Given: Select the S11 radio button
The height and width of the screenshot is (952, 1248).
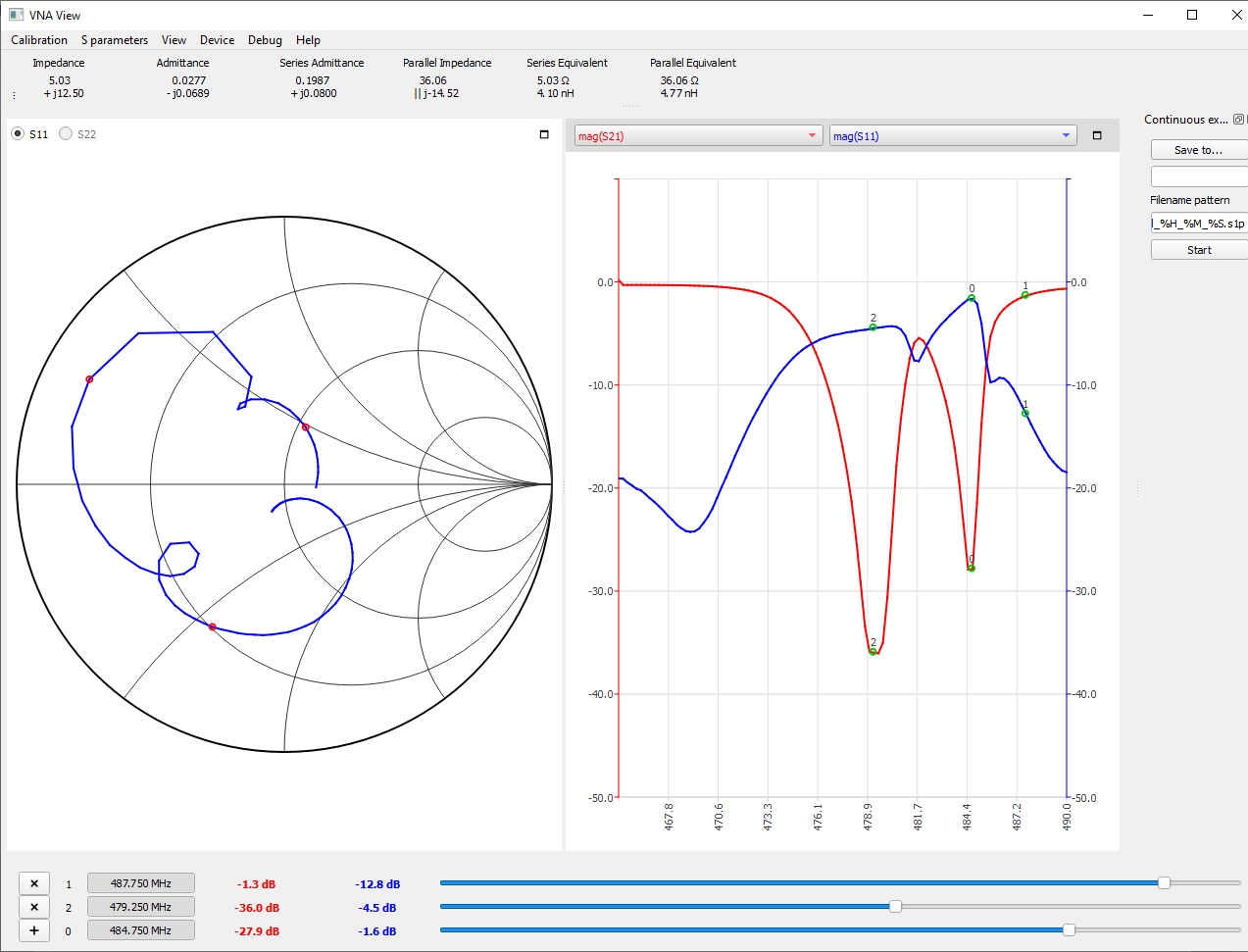Looking at the screenshot, I should [x=18, y=134].
